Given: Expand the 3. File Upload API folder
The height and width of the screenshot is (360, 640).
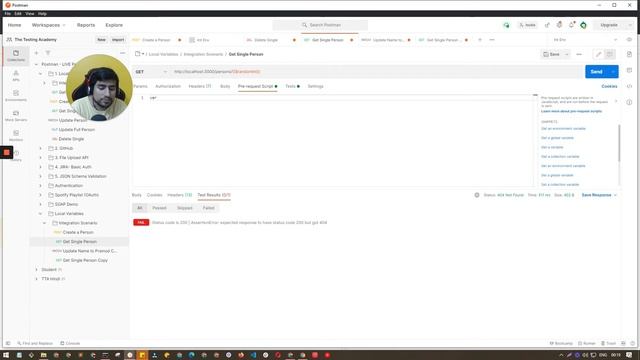Looking at the screenshot, I should pos(40,158).
